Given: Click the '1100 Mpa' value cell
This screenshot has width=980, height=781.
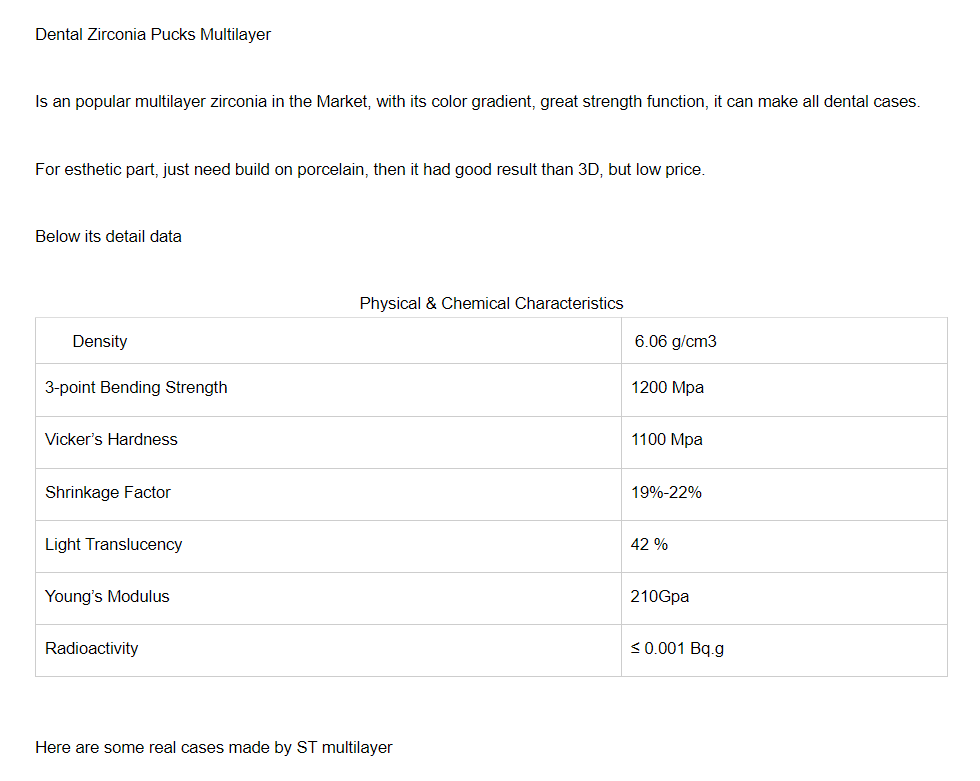Looking at the screenshot, I should (667, 439).
